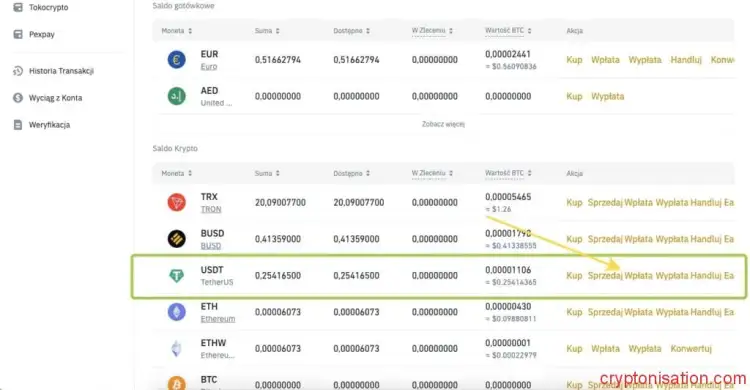Screen dimensions: 750x390
Task: Click Wpłata in the ETH row
Action: click(638, 312)
